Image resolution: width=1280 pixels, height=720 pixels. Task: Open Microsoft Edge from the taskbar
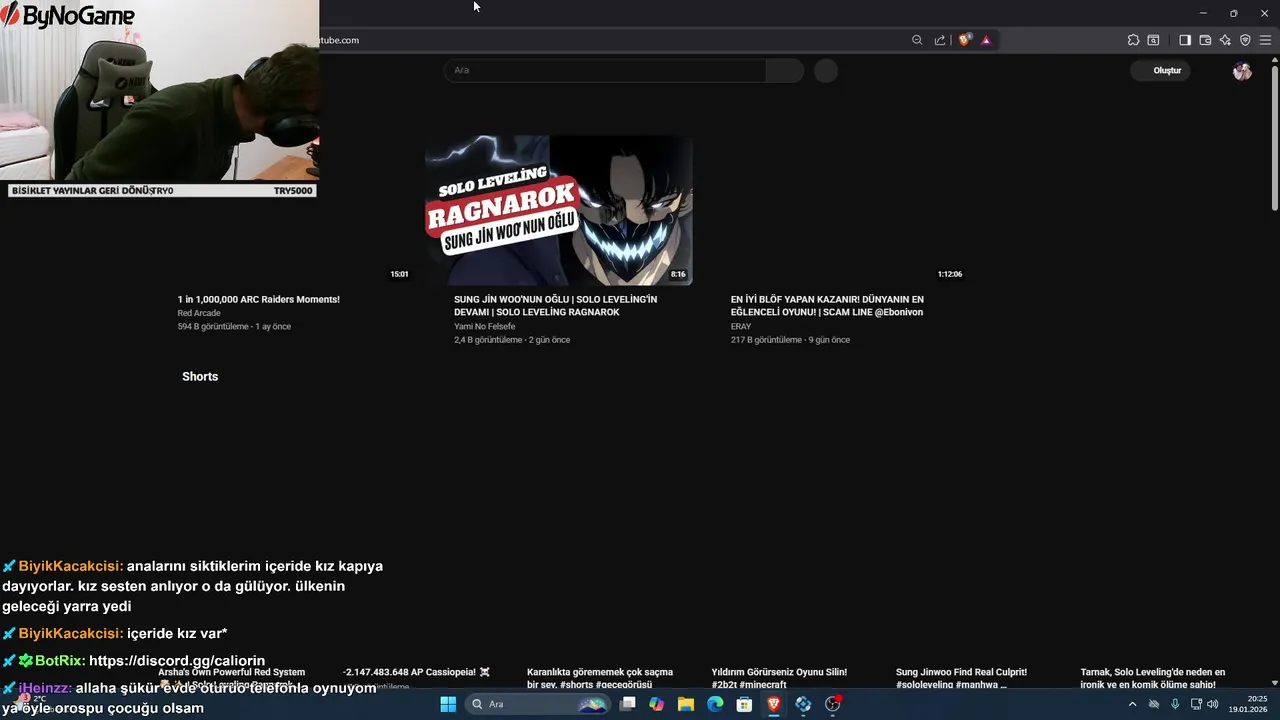tap(715, 704)
